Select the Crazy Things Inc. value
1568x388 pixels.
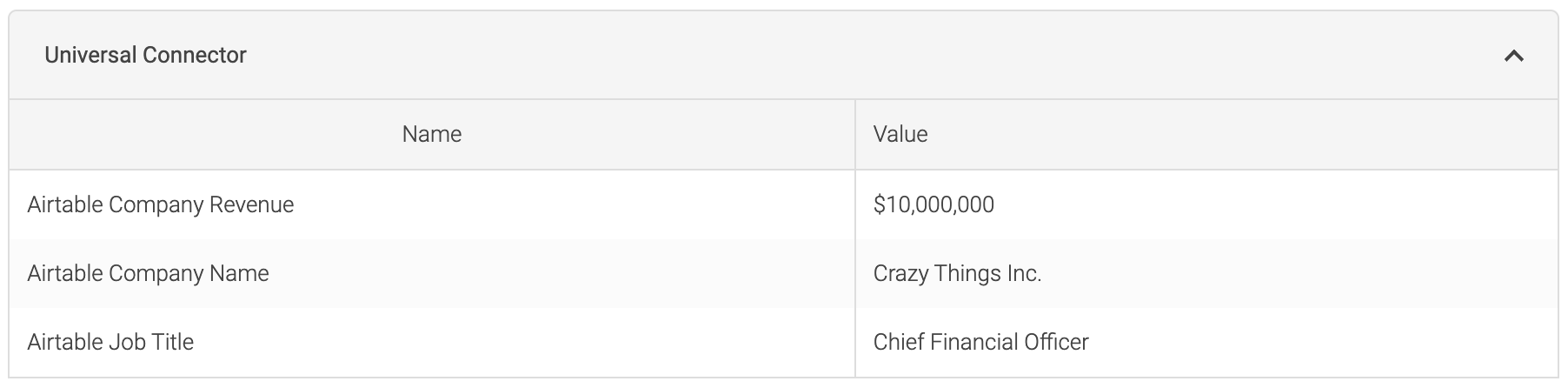(957, 273)
